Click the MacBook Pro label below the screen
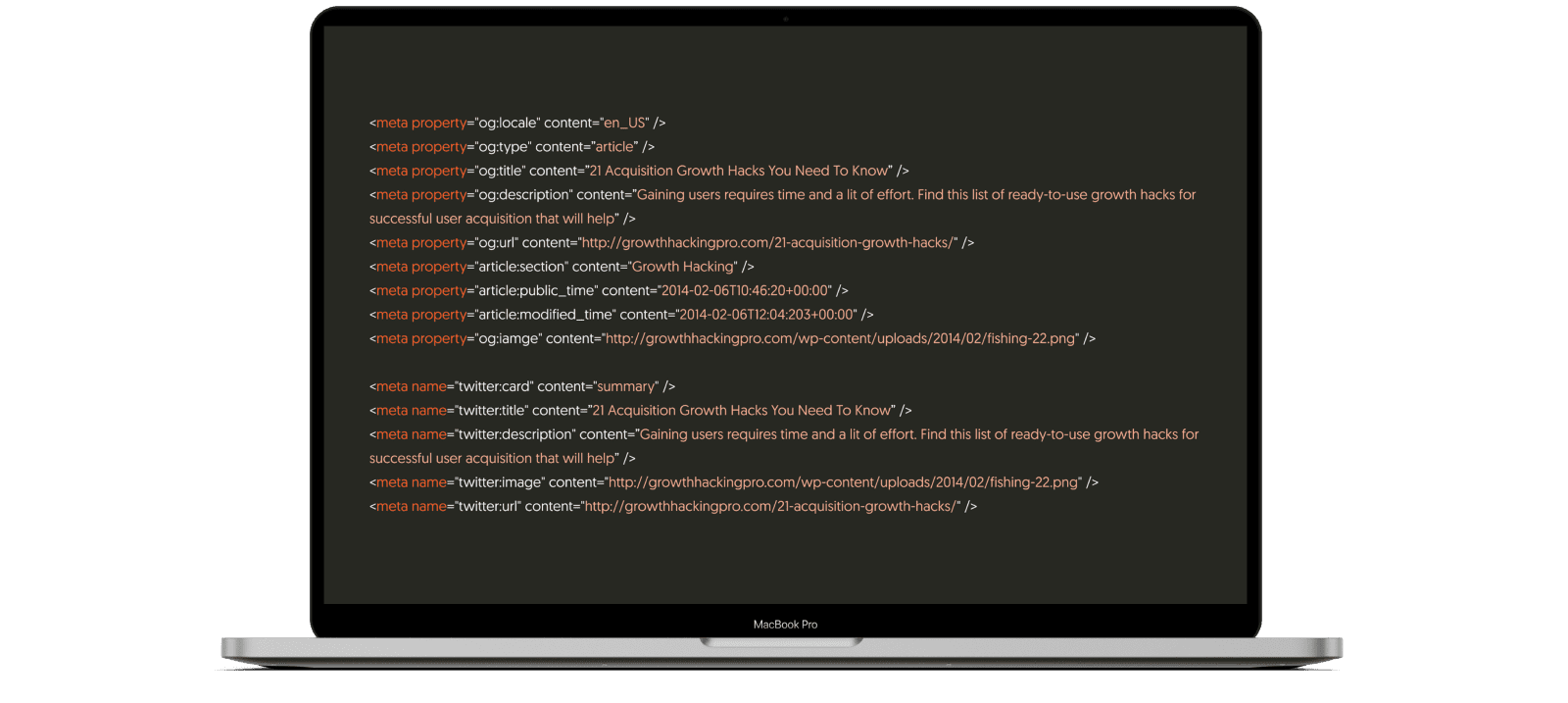The height and width of the screenshot is (703, 1568). click(x=785, y=625)
